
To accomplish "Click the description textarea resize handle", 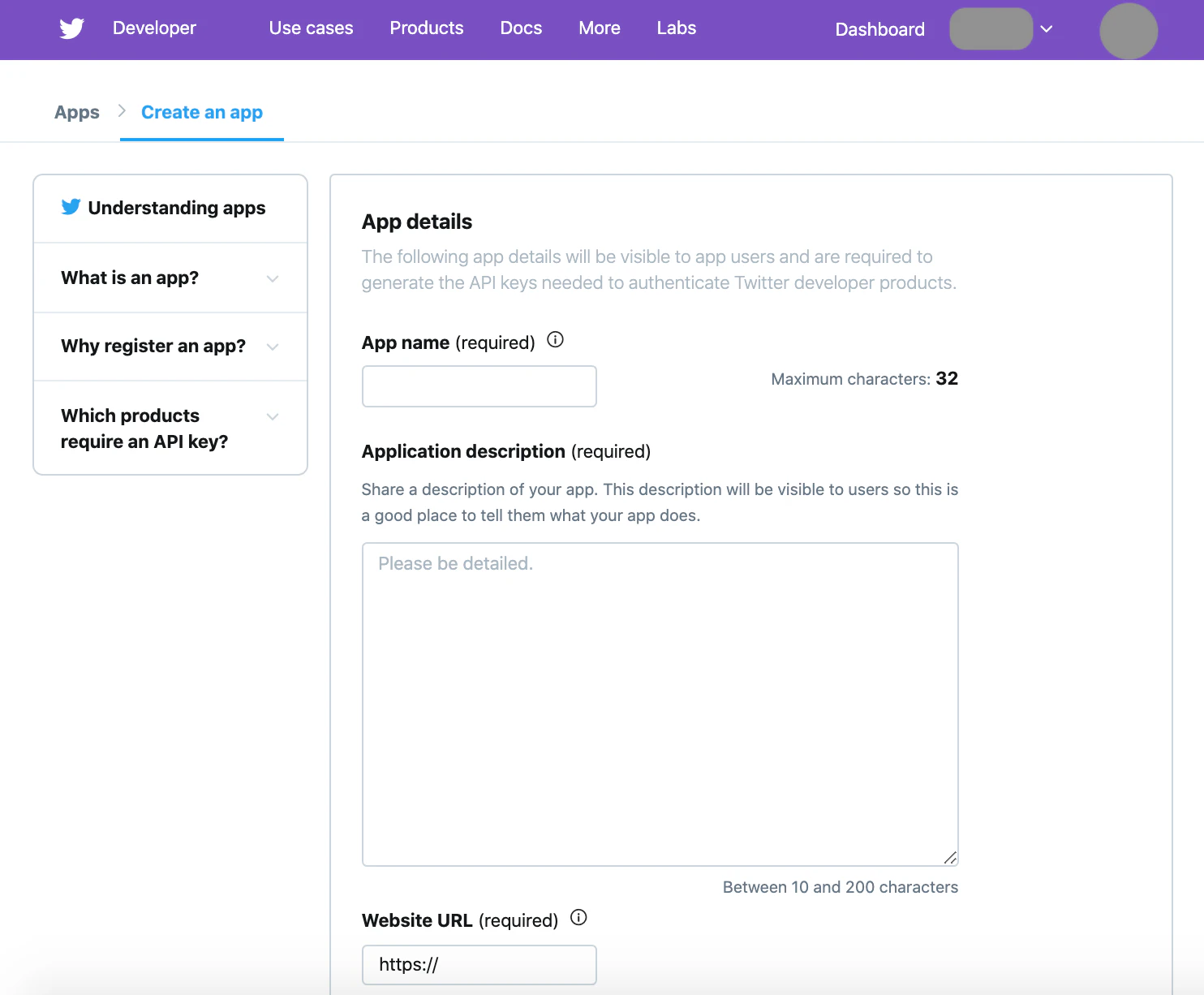I will 950,858.
